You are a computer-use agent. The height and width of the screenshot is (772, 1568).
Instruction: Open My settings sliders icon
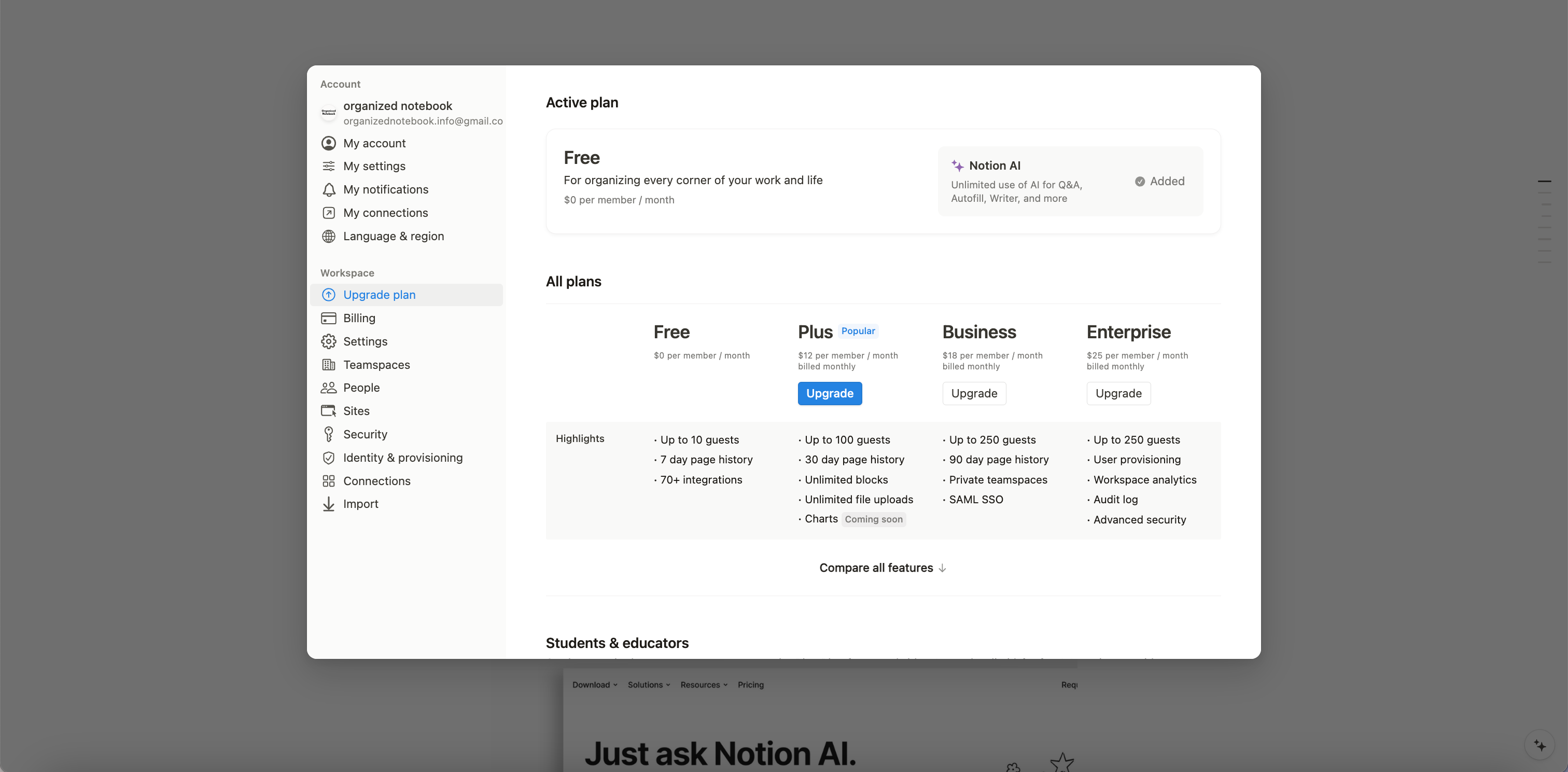tap(328, 166)
